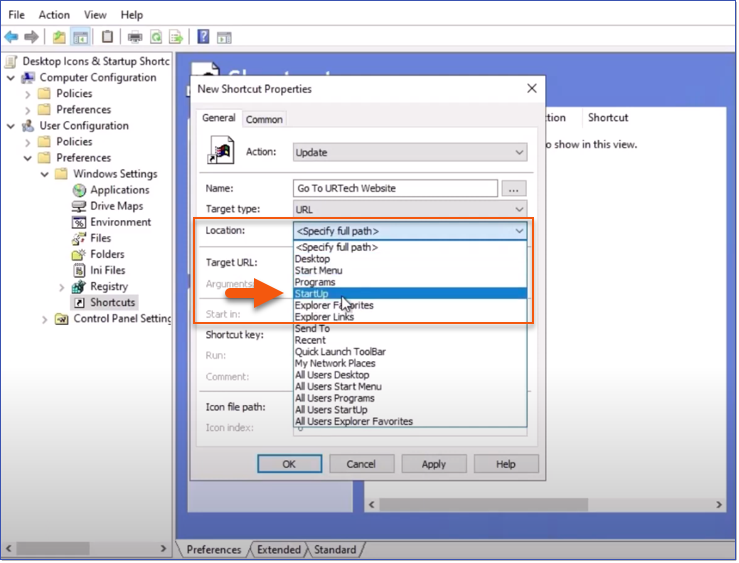Viewport: 739px width, 563px height.
Task: Click the Name field with Go To URTech Website
Action: pos(395,188)
